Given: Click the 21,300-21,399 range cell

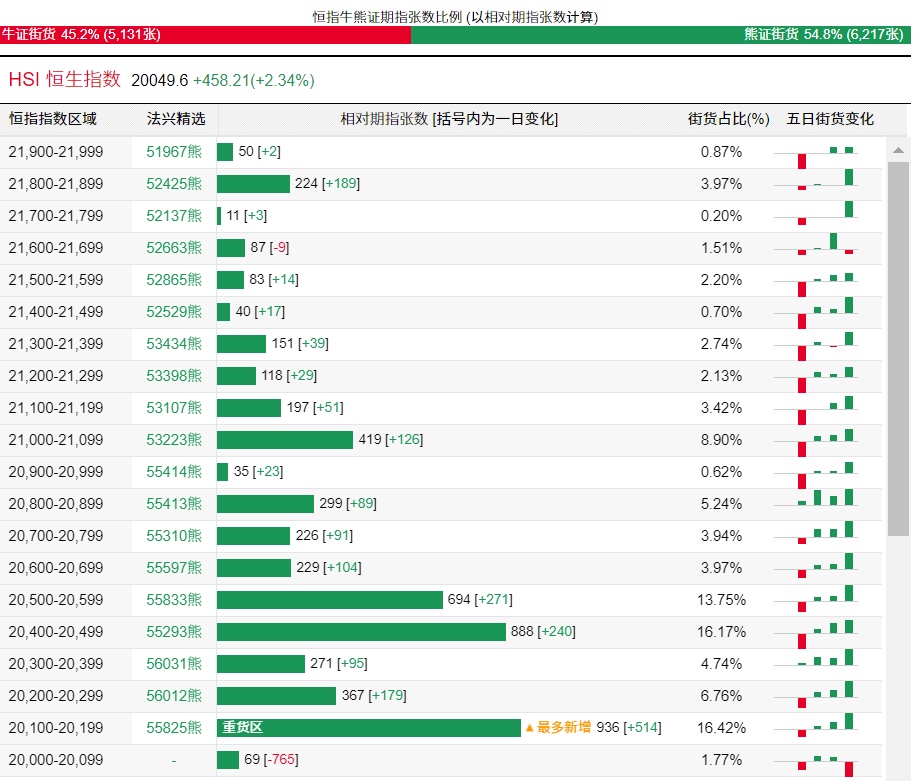Looking at the screenshot, I should tap(55, 344).
